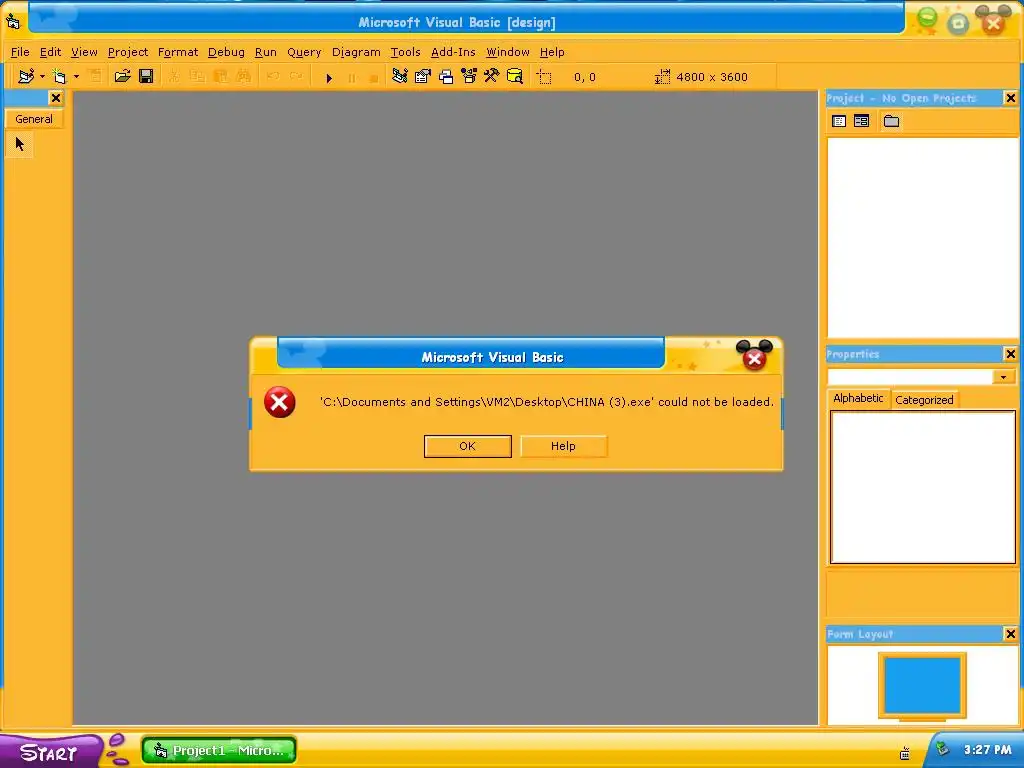Open the Properties Window toolbar icon
Viewport: 1024px width, 768px height.
[423, 76]
